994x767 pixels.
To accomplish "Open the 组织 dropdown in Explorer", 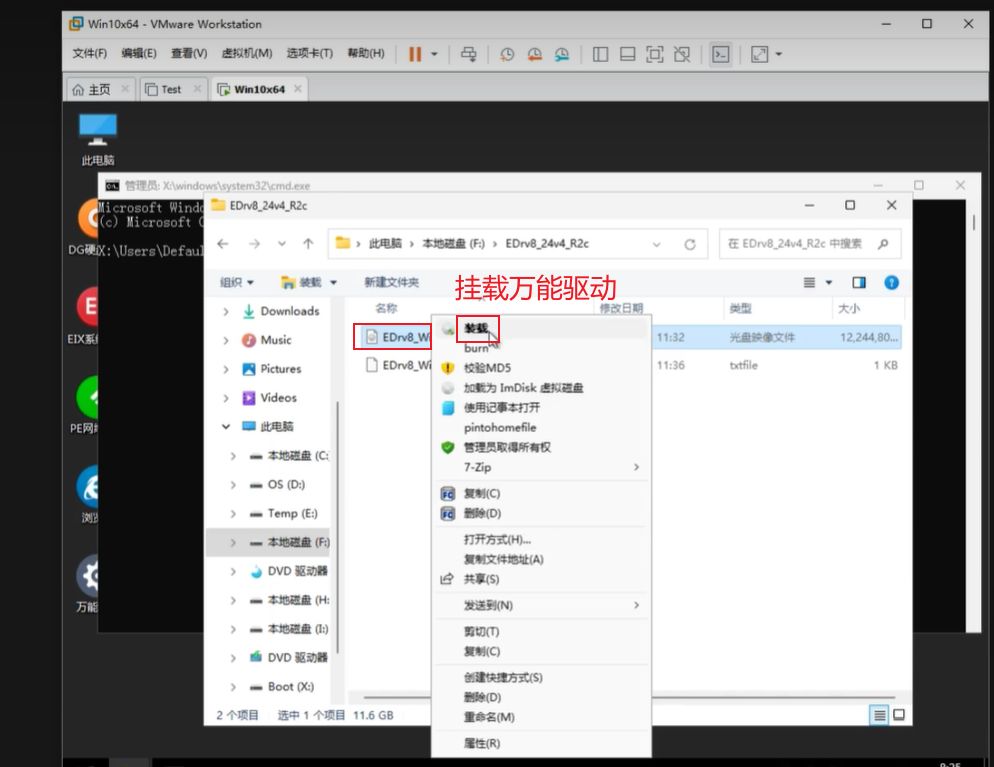I will 237,283.
